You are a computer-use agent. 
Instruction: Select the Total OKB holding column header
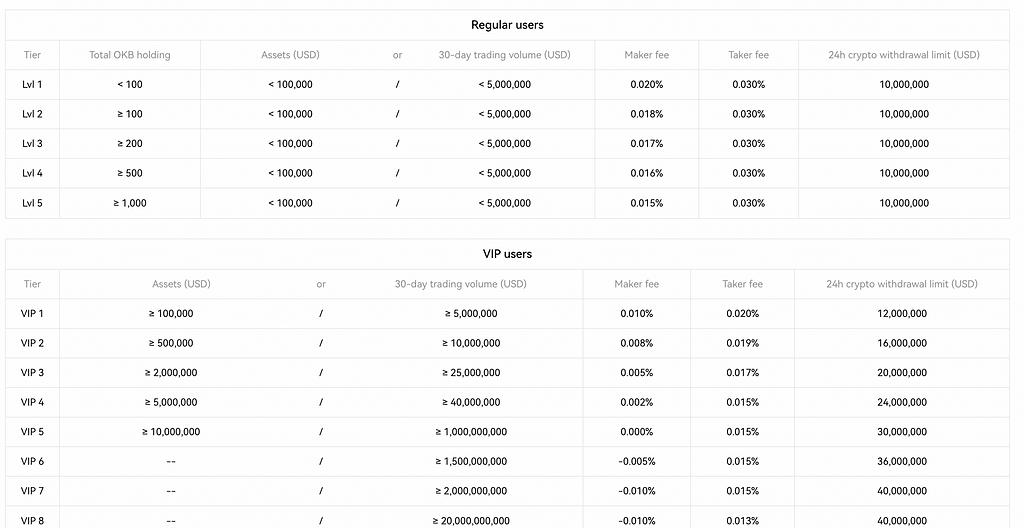130,55
